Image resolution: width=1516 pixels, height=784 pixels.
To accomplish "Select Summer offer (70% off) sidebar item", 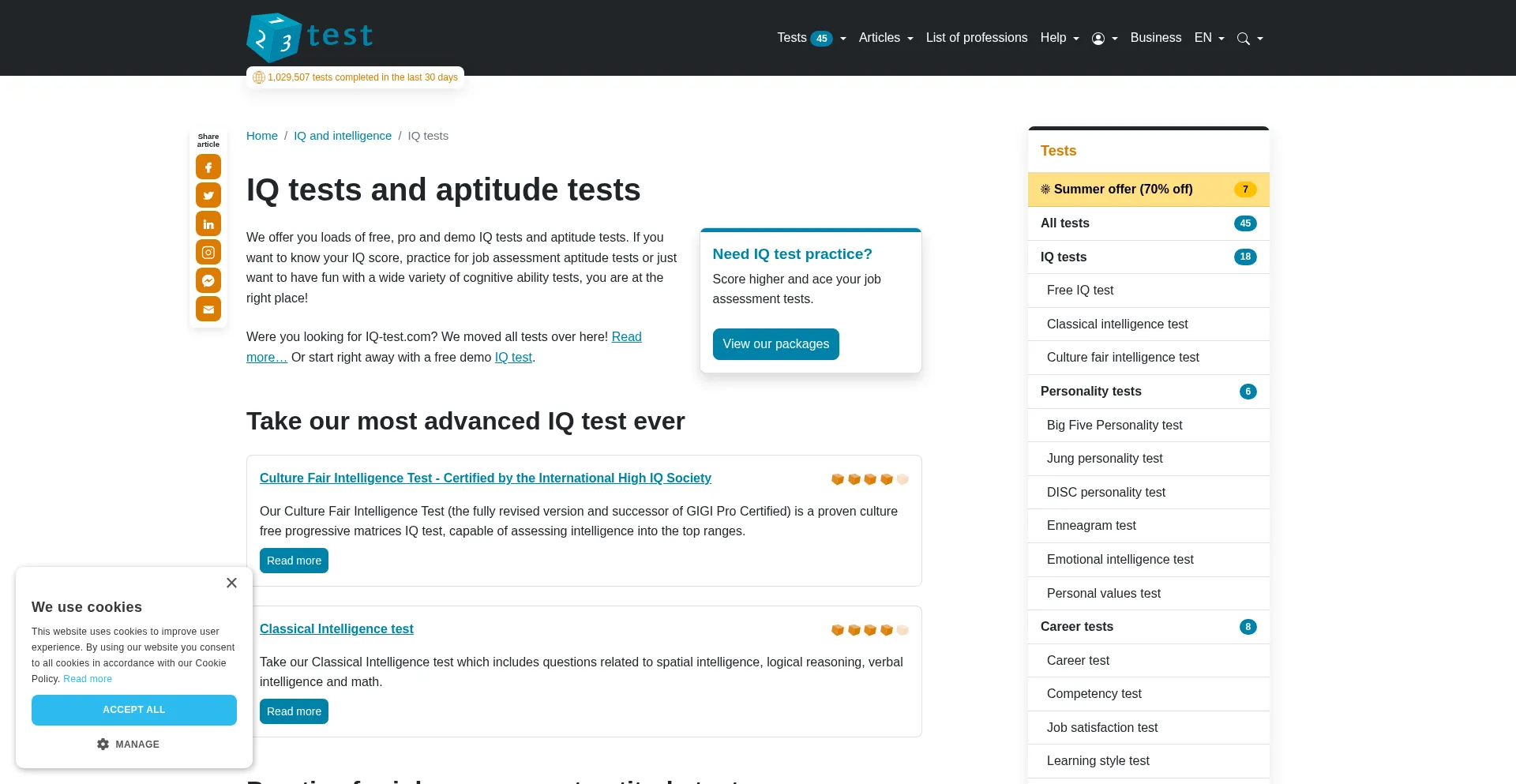I will tap(1149, 189).
